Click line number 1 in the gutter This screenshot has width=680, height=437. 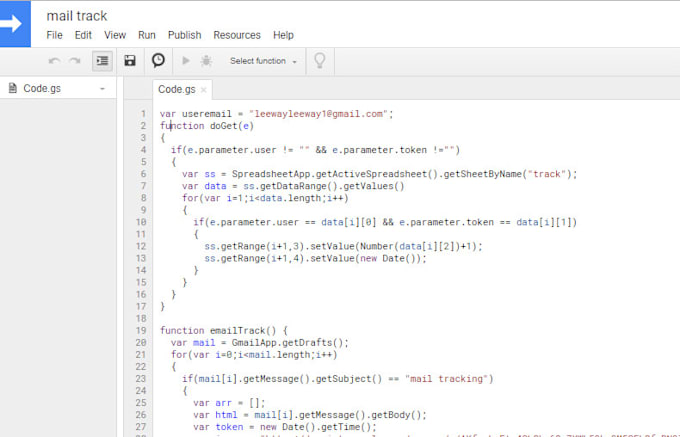point(143,114)
